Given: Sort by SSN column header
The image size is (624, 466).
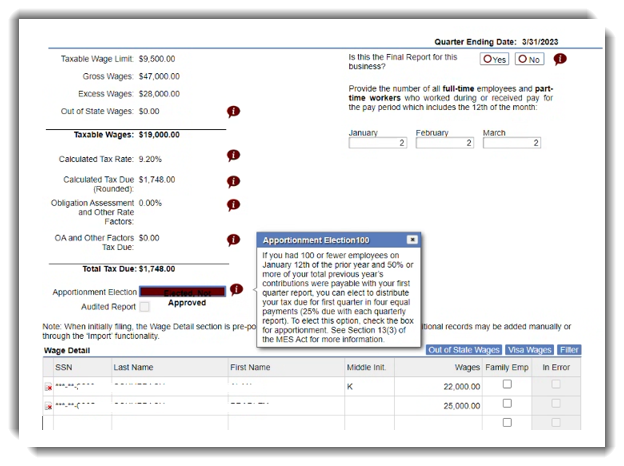Looking at the screenshot, I should 82,367.
